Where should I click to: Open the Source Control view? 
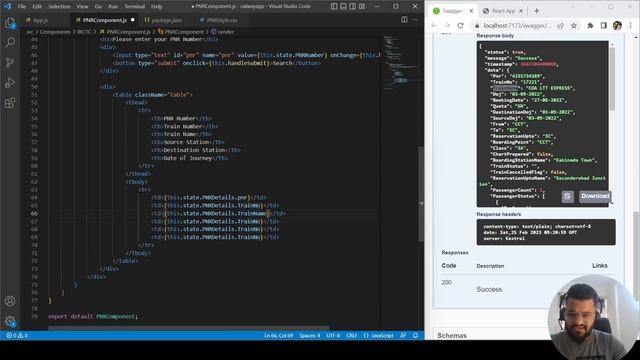pyautogui.click(x=10, y=62)
